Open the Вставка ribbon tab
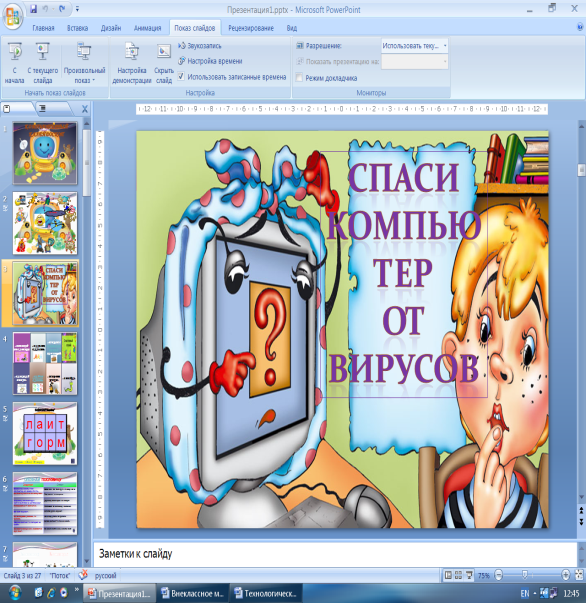 (x=77, y=28)
